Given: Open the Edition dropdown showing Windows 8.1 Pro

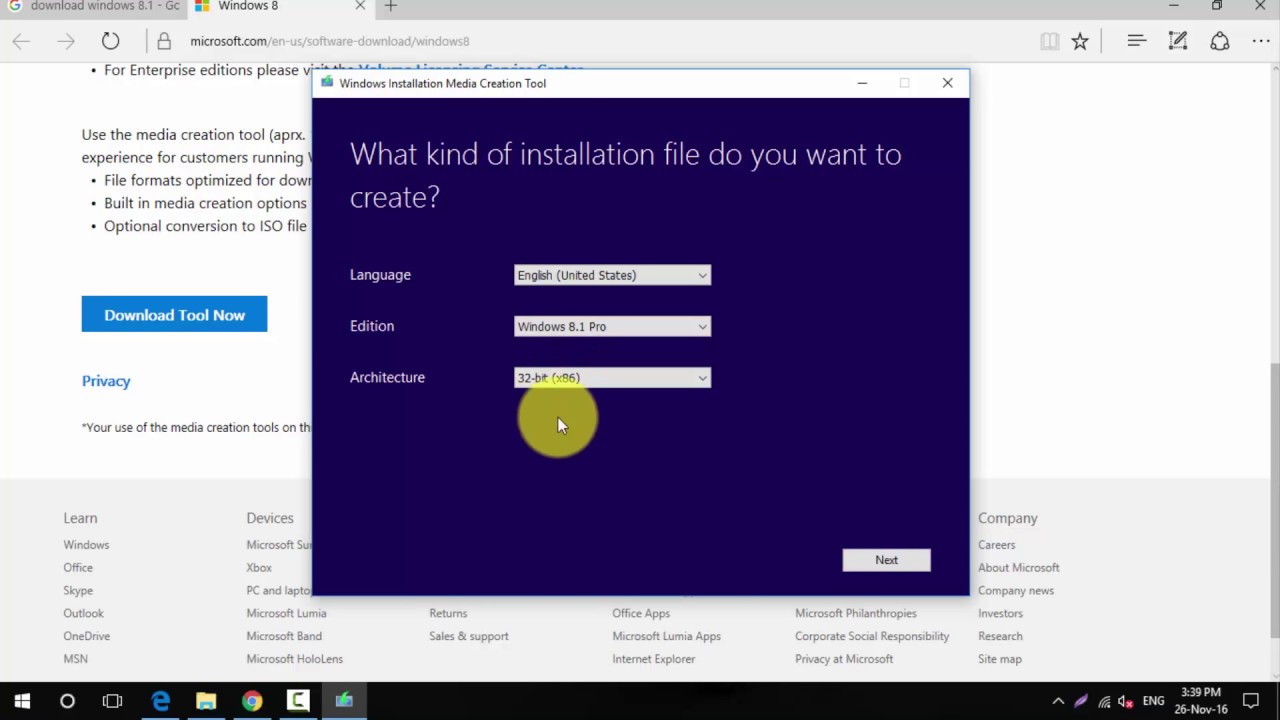Looking at the screenshot, I should click(612, 326).
